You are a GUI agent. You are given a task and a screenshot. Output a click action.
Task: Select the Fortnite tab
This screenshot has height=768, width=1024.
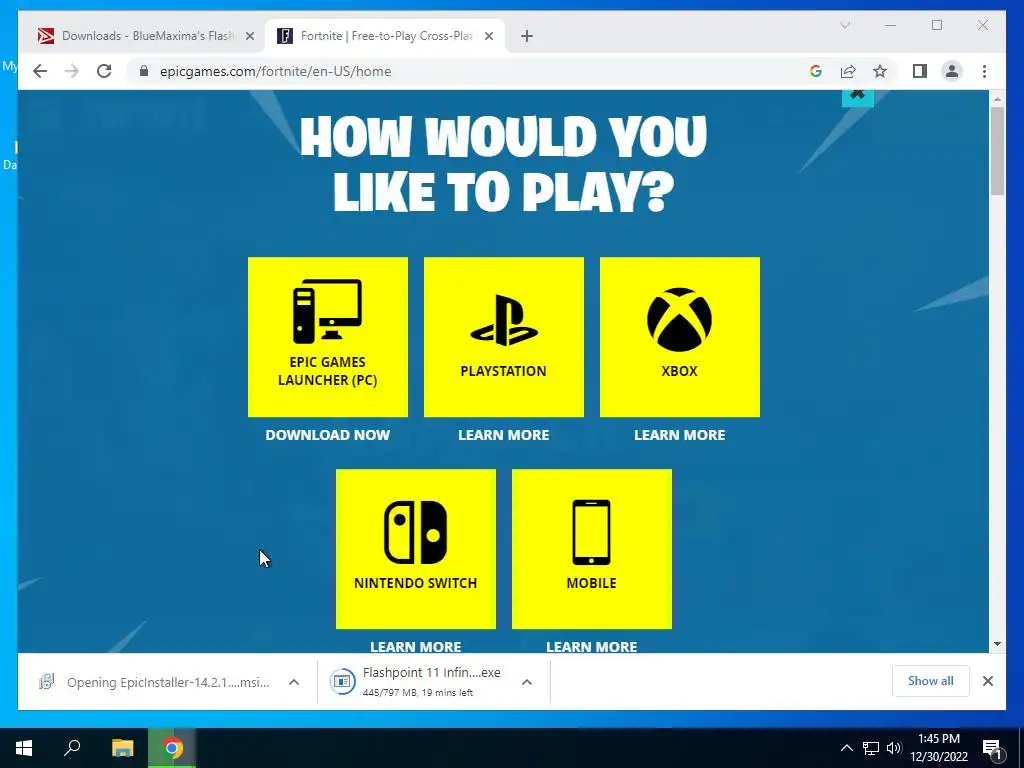click(385, 36)
